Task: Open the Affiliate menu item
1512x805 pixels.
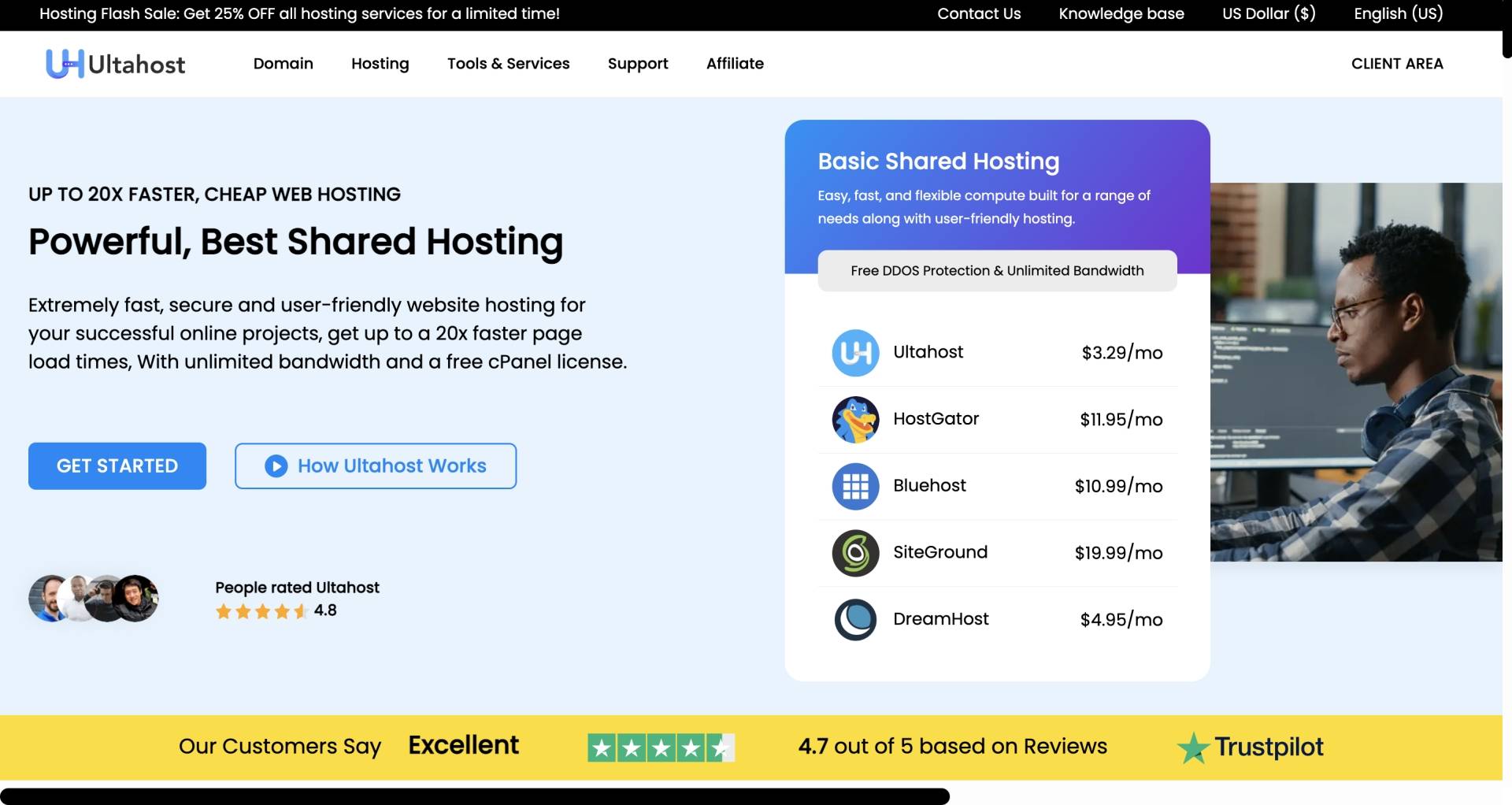Action: [735, 64]
